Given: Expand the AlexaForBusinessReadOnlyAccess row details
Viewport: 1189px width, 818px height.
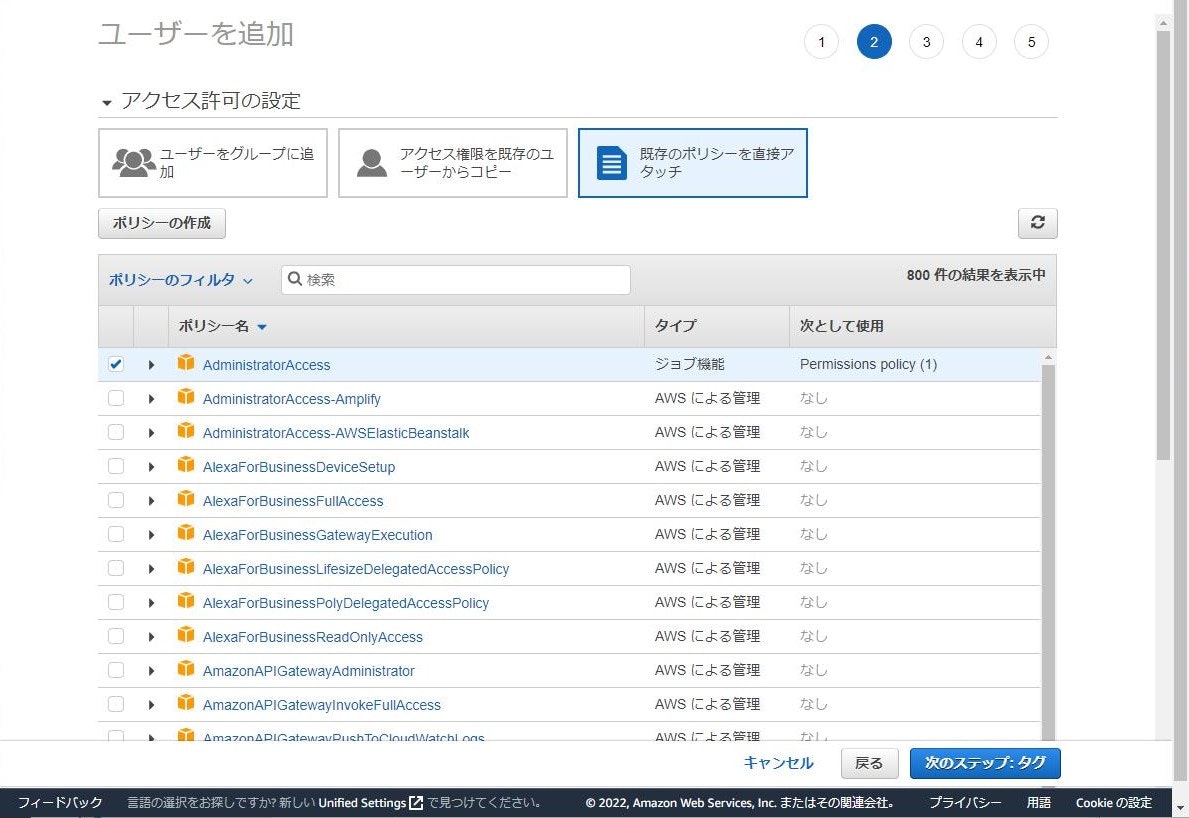Looking at the screenshot, I should (151, 637).
